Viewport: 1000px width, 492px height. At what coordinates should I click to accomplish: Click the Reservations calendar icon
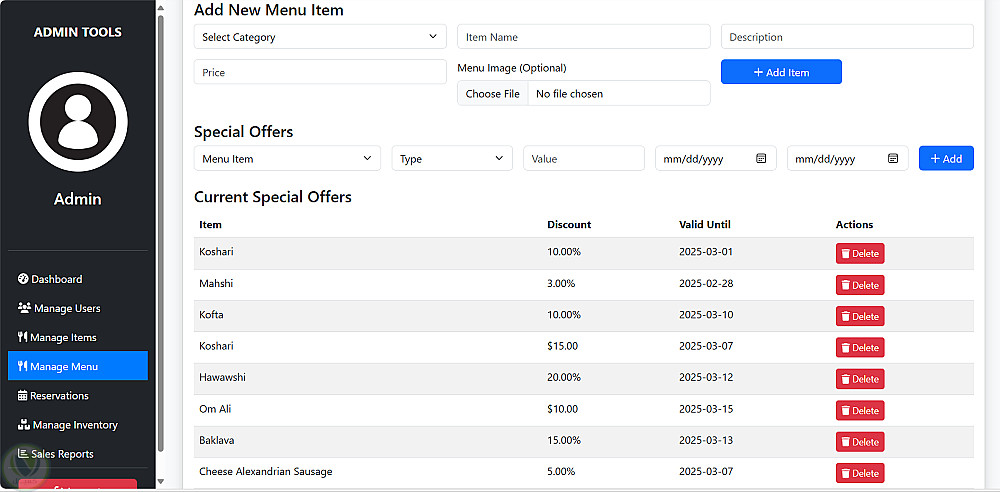pyautogui.click(x=23, y=396)
